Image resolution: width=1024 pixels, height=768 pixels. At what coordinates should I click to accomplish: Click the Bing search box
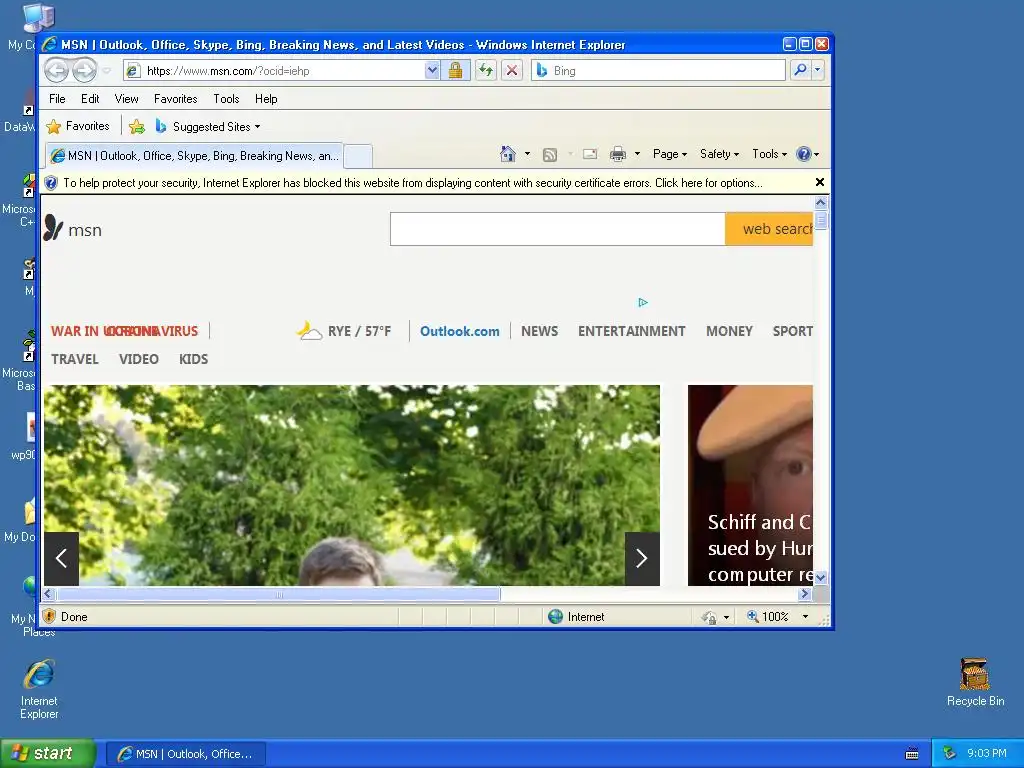coord(658,71)
